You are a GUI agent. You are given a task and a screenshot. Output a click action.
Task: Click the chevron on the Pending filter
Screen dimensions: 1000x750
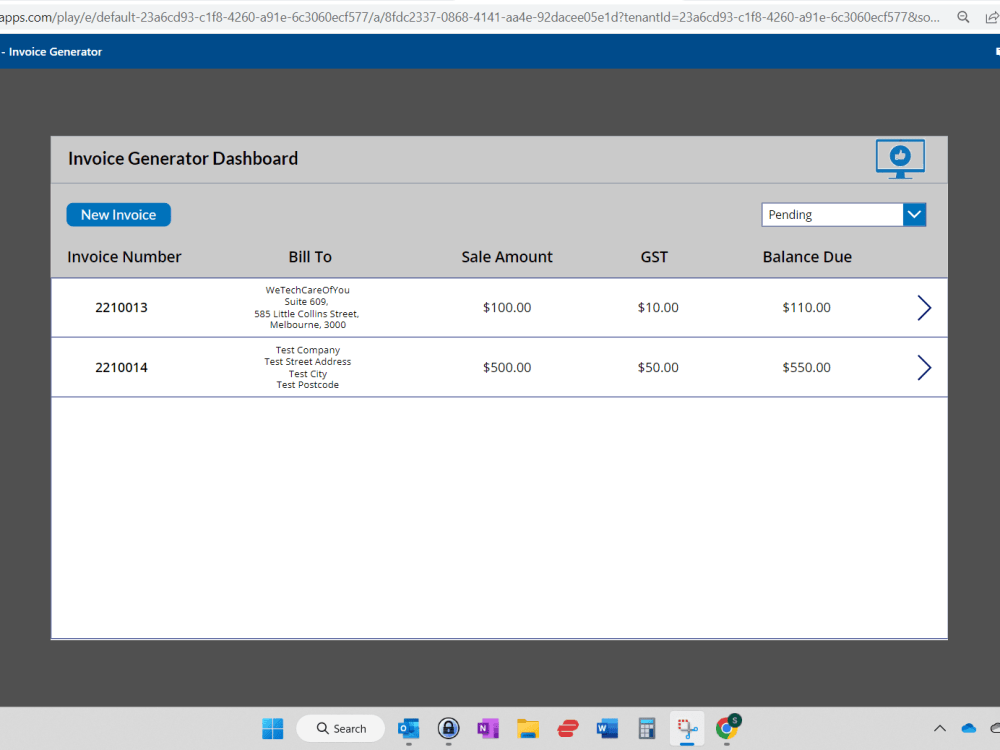[x=914, y=214]
